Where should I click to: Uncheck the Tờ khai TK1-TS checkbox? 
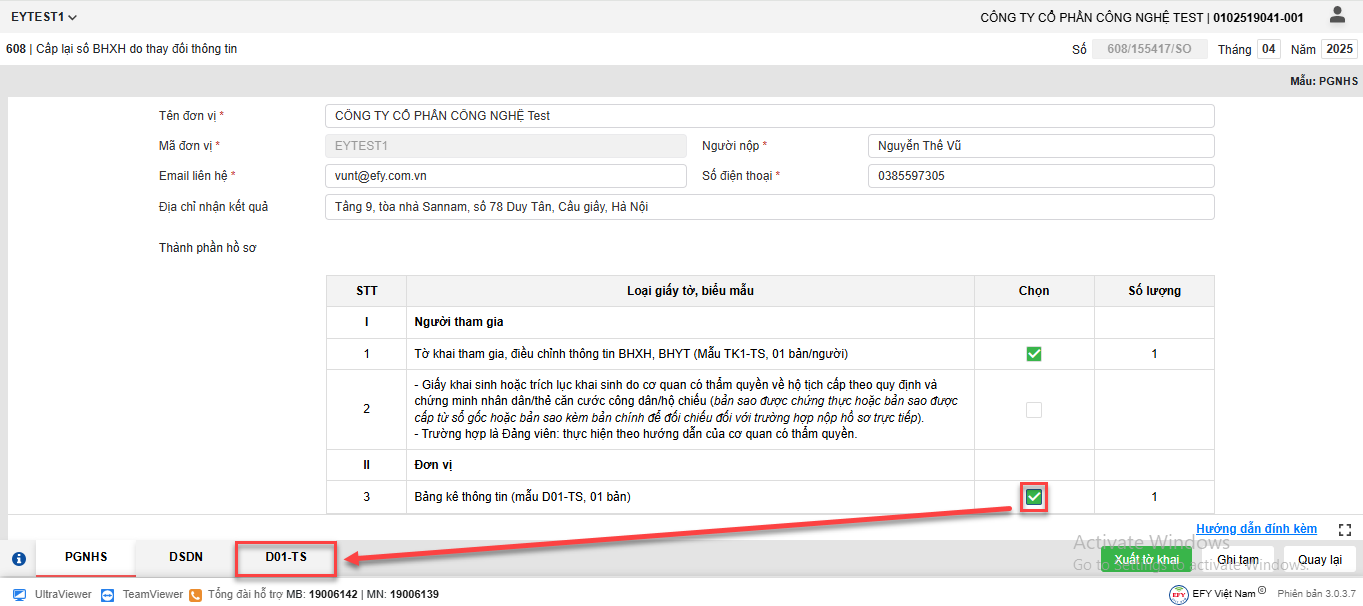point(1034,354)
